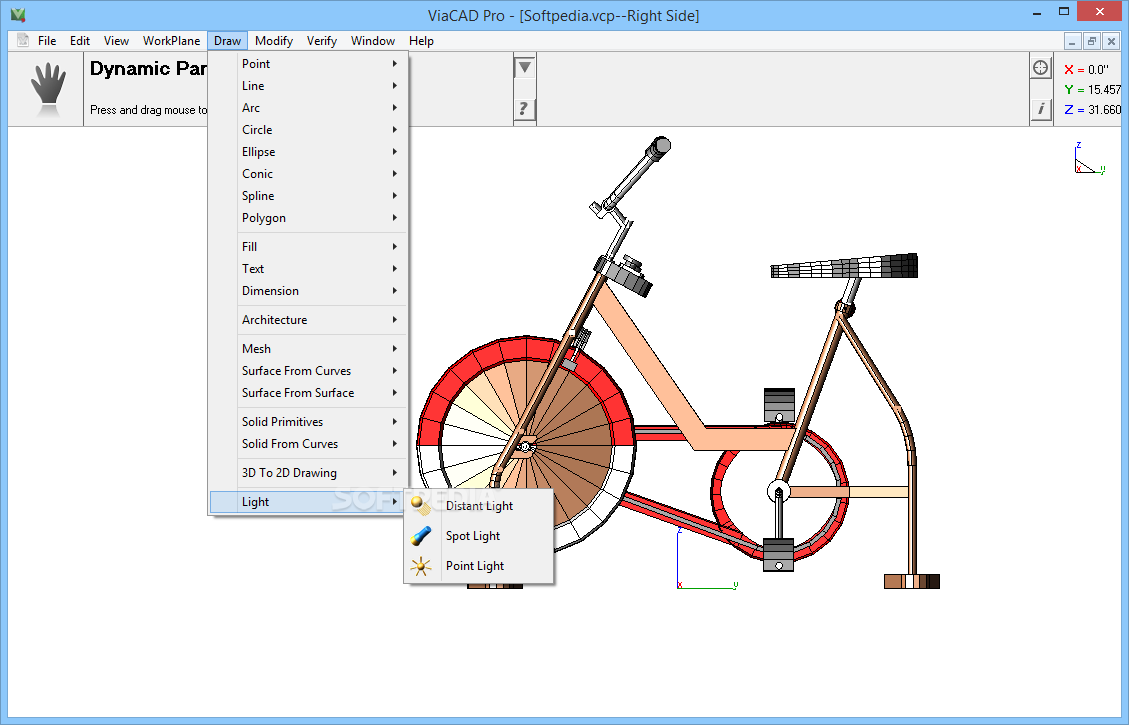Open the Verify menu
This screenshot has width=1129, height=725.
click(321, 41)
